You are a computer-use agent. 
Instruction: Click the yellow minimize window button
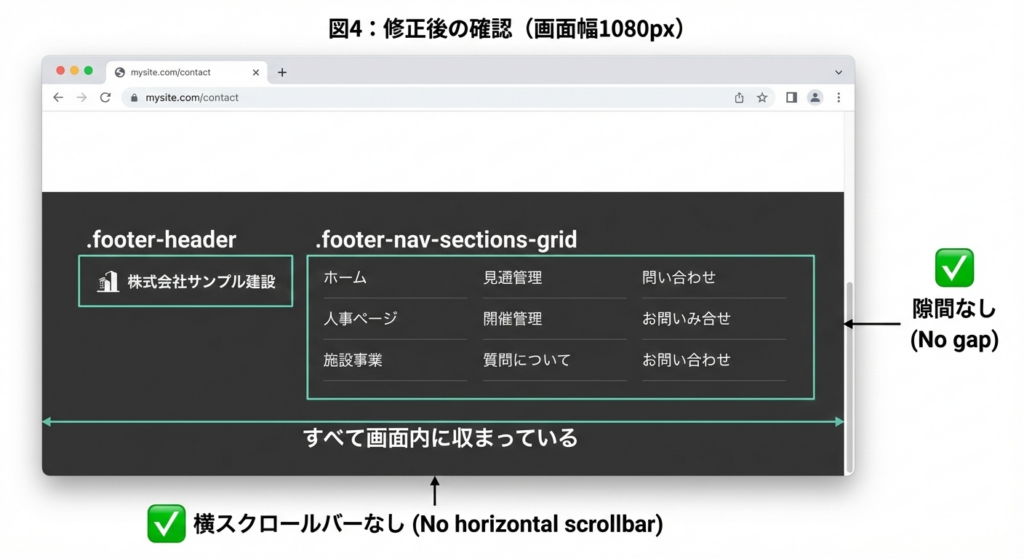[x=74, y=71]
